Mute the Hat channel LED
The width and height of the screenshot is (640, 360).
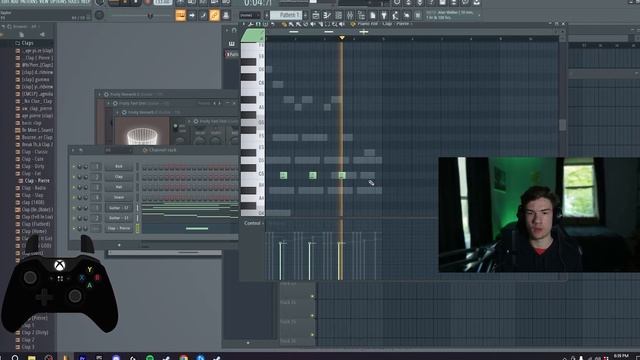pyautogui.click(x=74, y=187)
